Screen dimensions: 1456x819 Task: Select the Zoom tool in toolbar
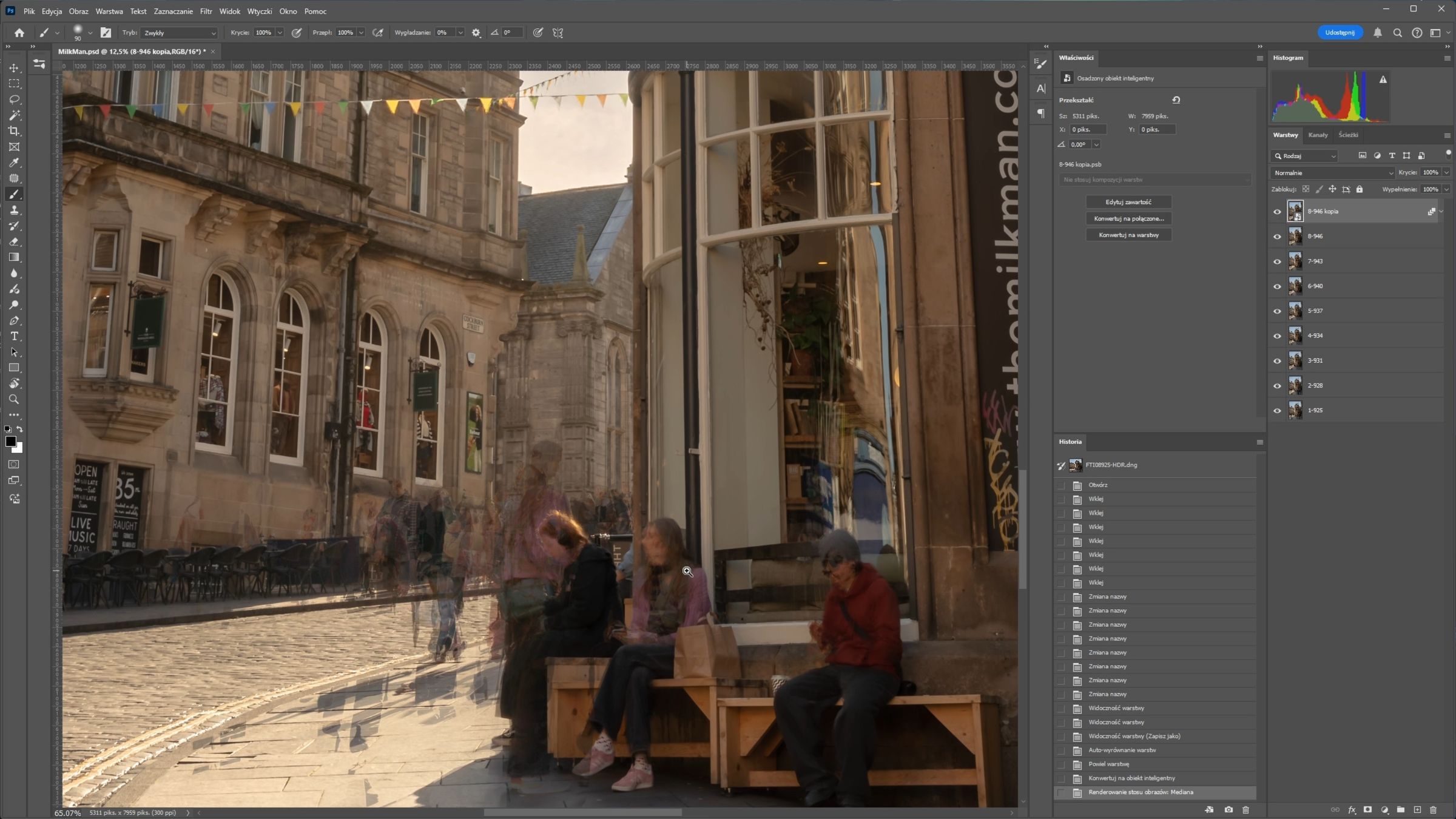click(14, 399)
